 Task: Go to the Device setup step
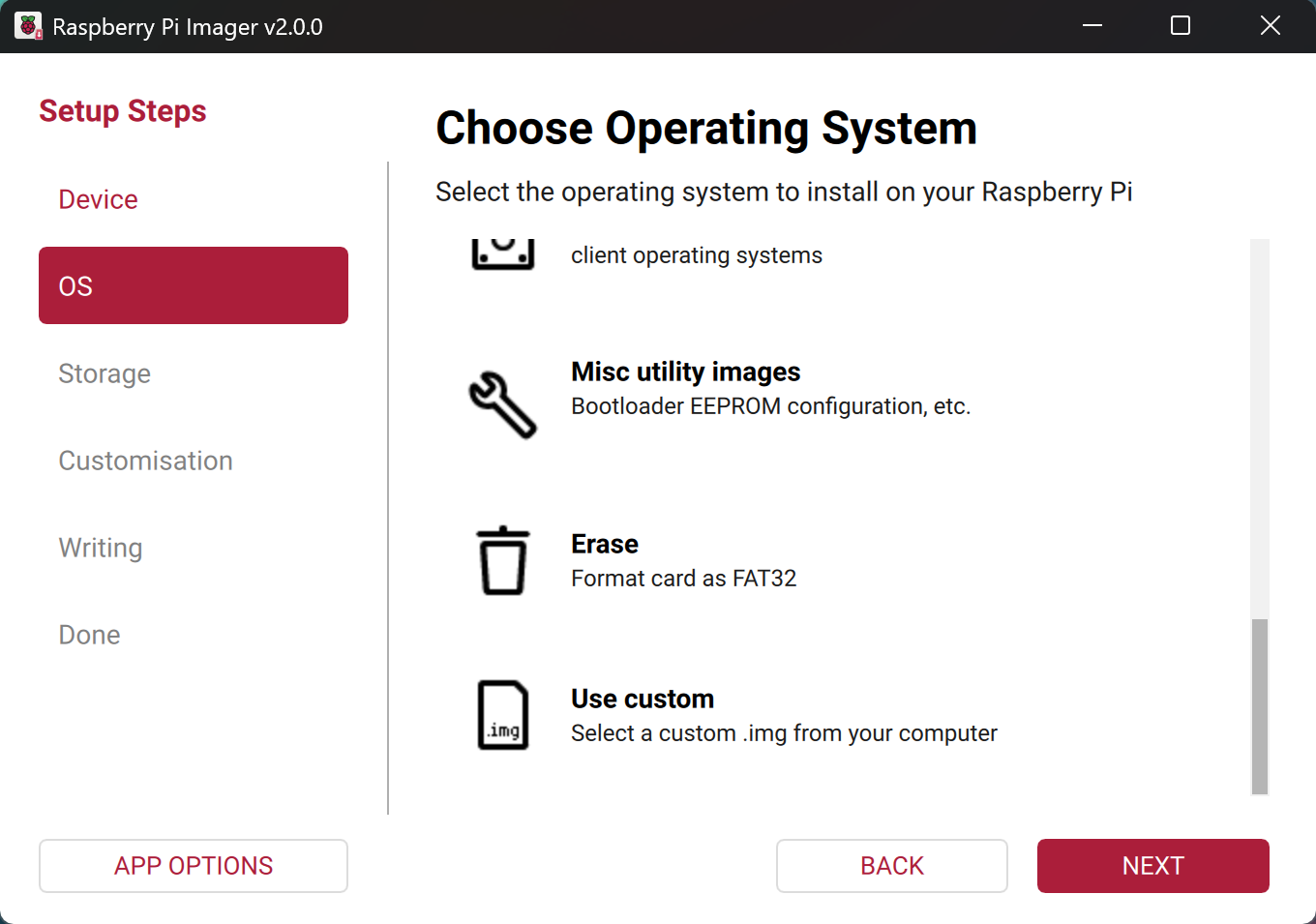point(98,199)
